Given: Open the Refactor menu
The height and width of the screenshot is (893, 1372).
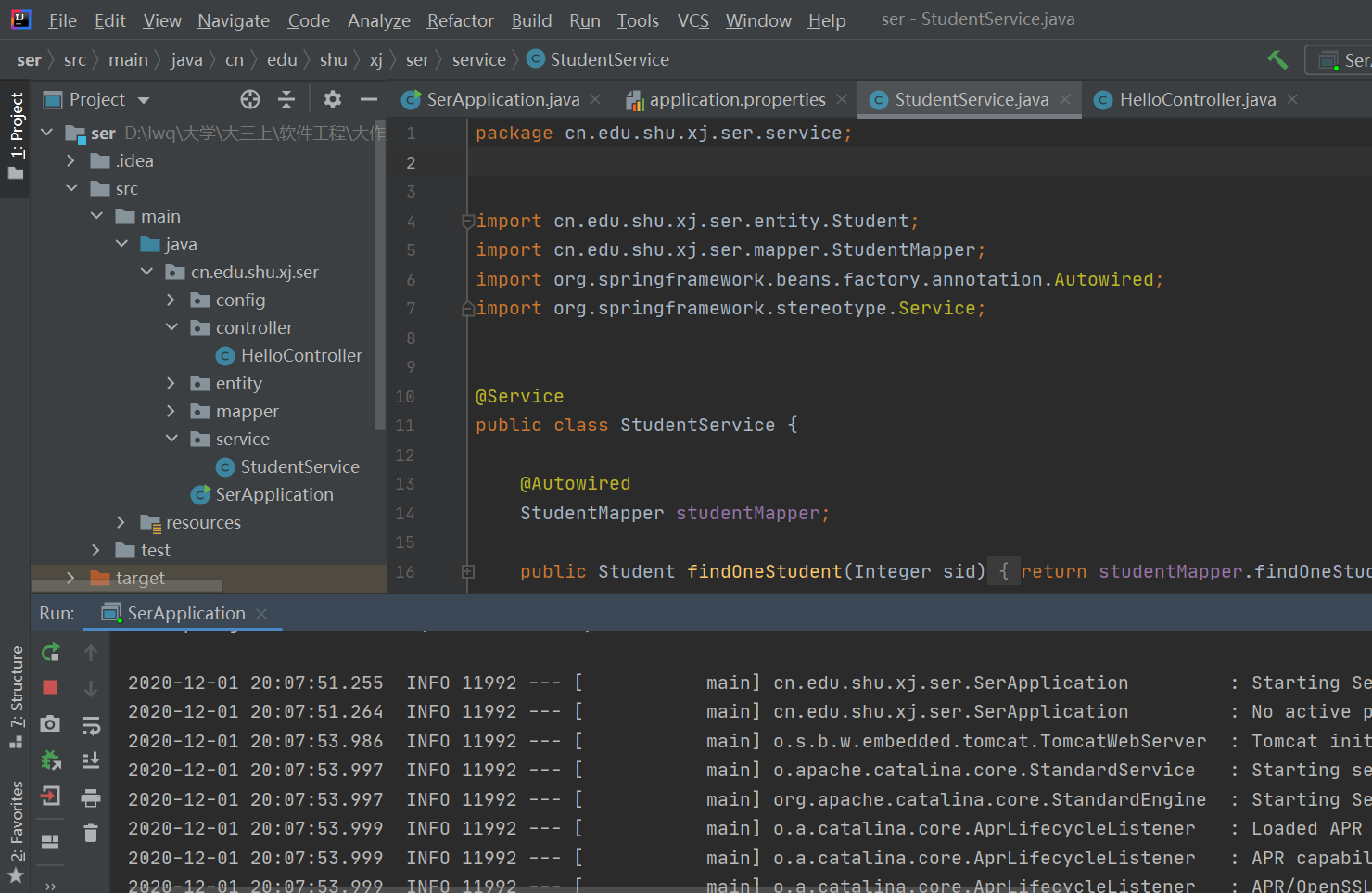Looking at the screenshot, I should pos(460,20).
